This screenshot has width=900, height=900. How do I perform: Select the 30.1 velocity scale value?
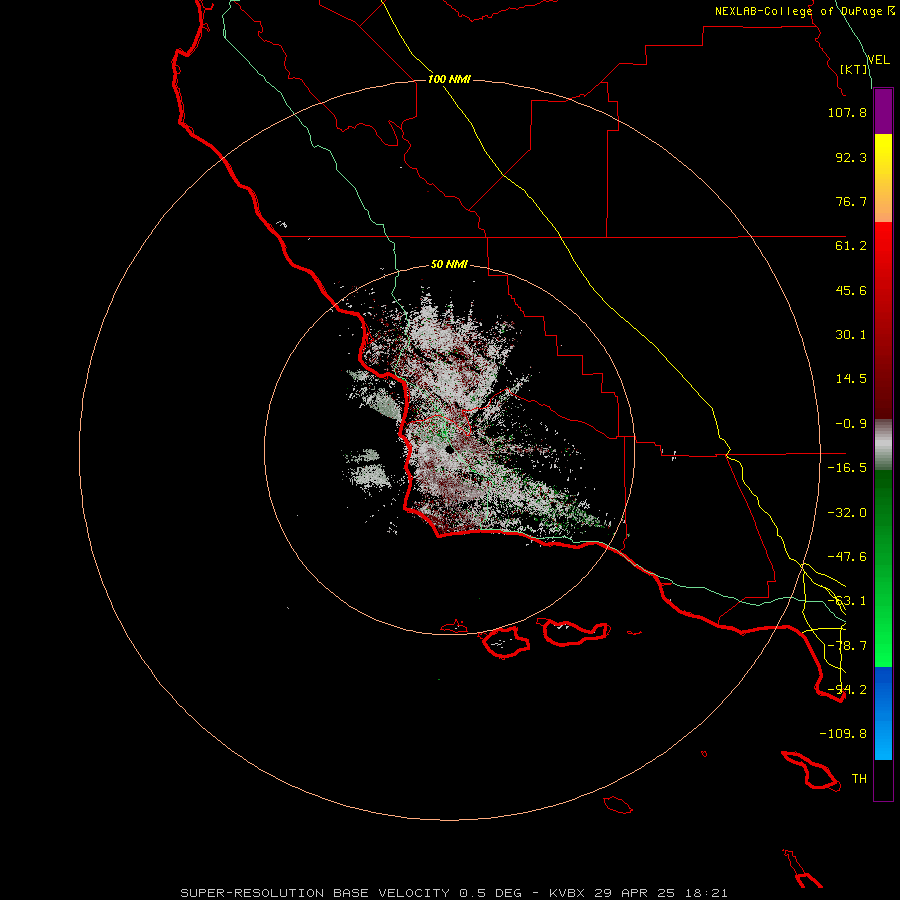coord(851,335)
